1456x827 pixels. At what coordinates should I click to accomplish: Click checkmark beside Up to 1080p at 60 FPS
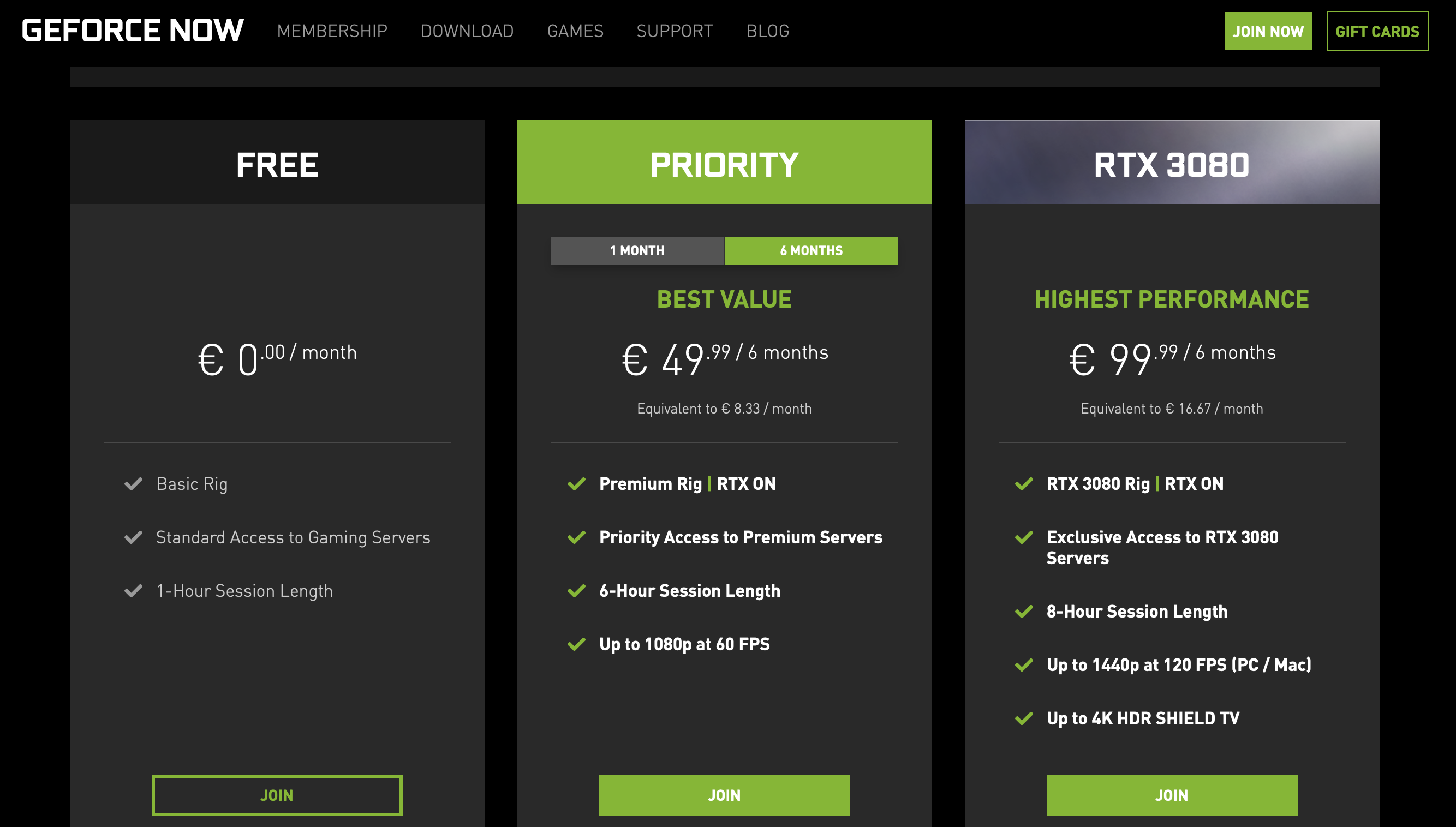[577, 644]
